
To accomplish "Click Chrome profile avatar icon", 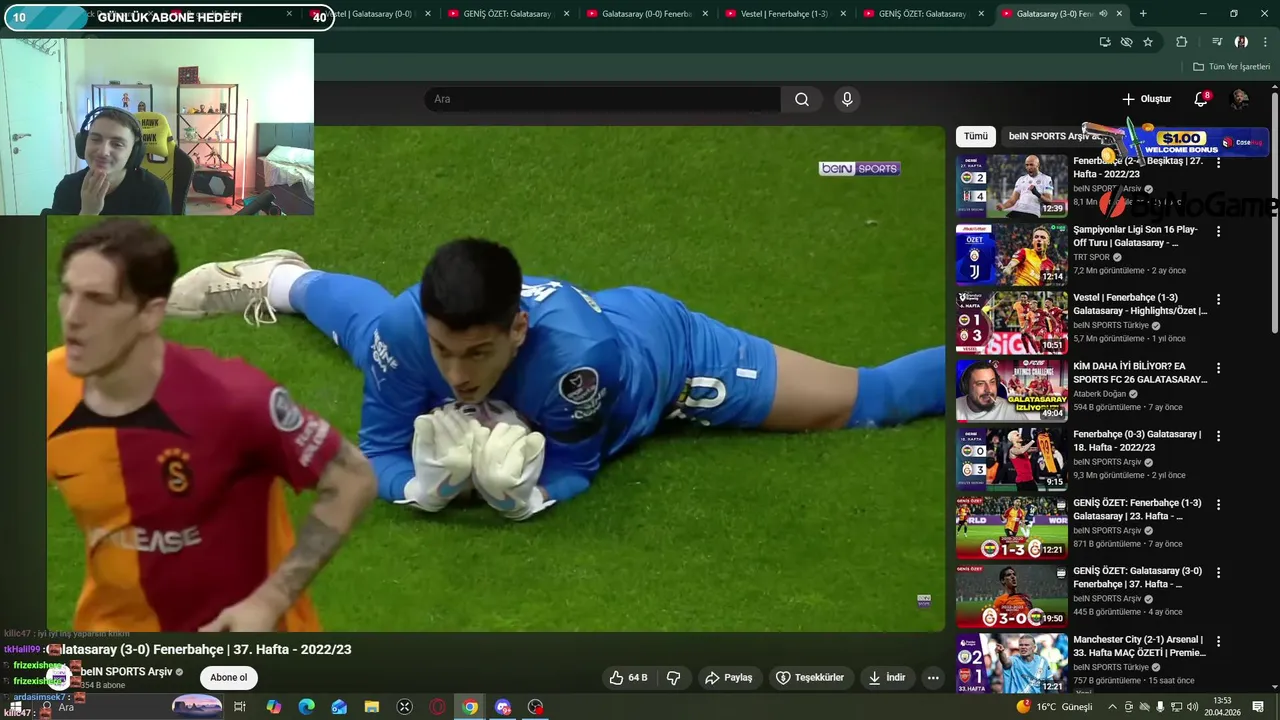I will pos(1241,42).
